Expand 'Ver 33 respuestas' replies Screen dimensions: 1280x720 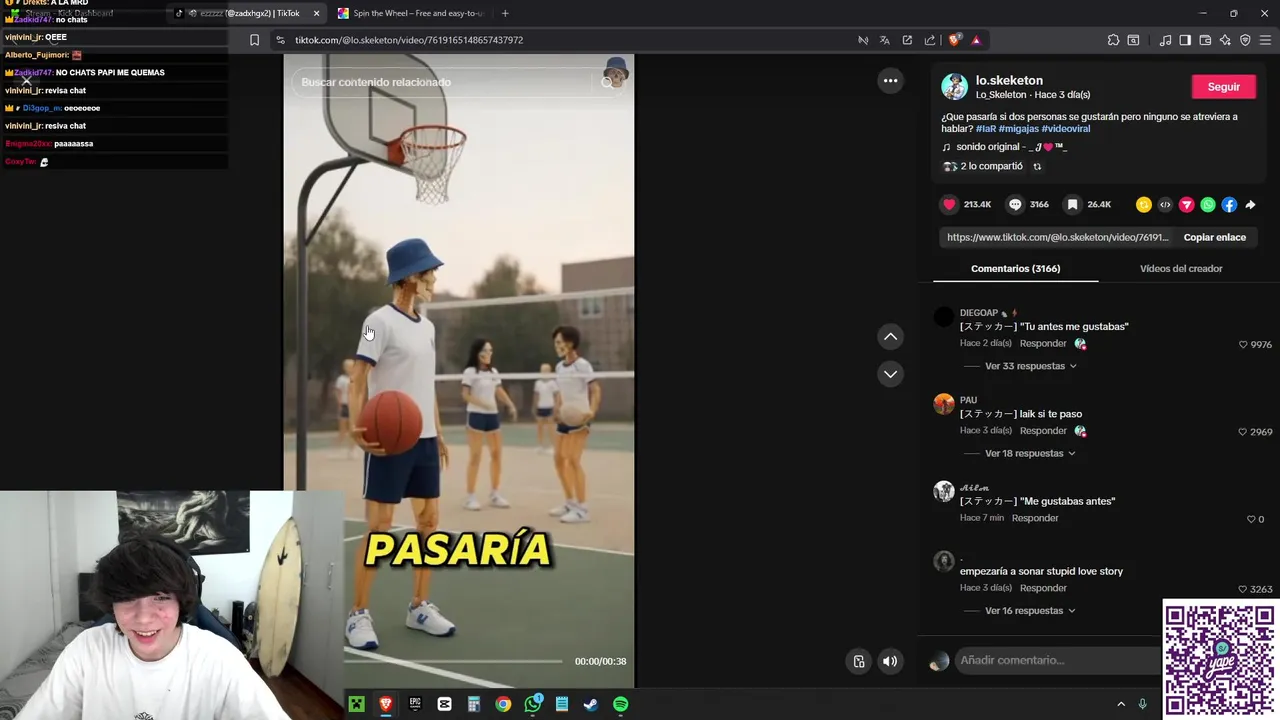(x=1030, y=366)
